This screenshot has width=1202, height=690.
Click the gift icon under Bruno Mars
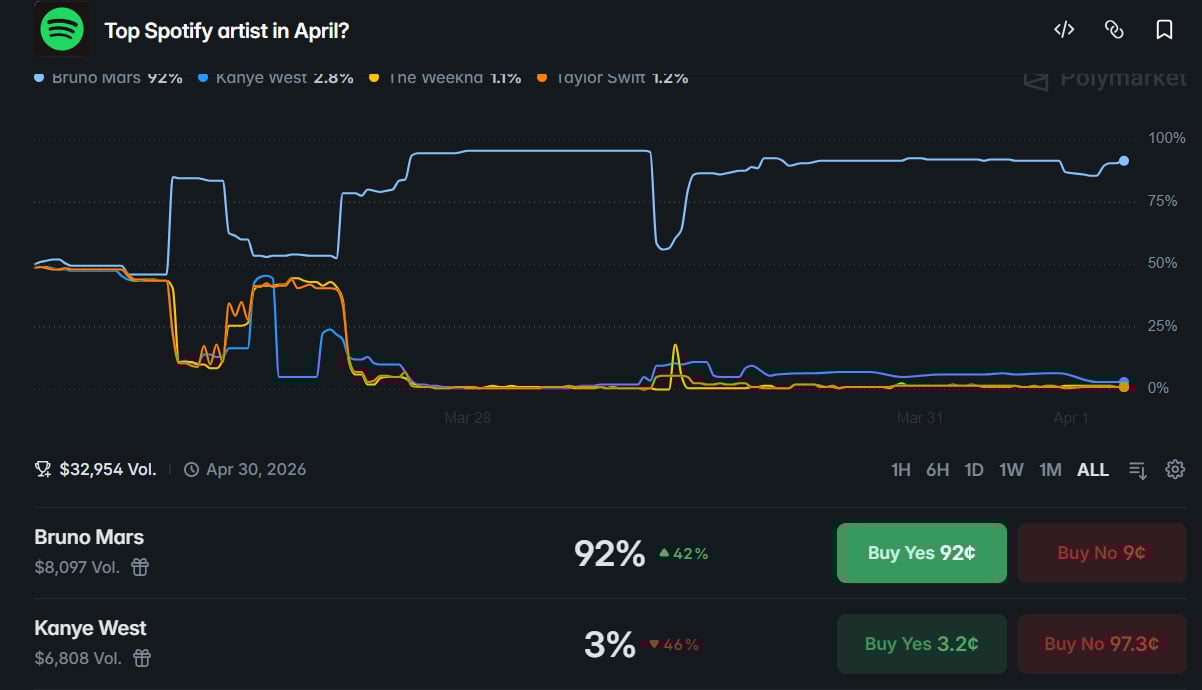click(140, 567)
